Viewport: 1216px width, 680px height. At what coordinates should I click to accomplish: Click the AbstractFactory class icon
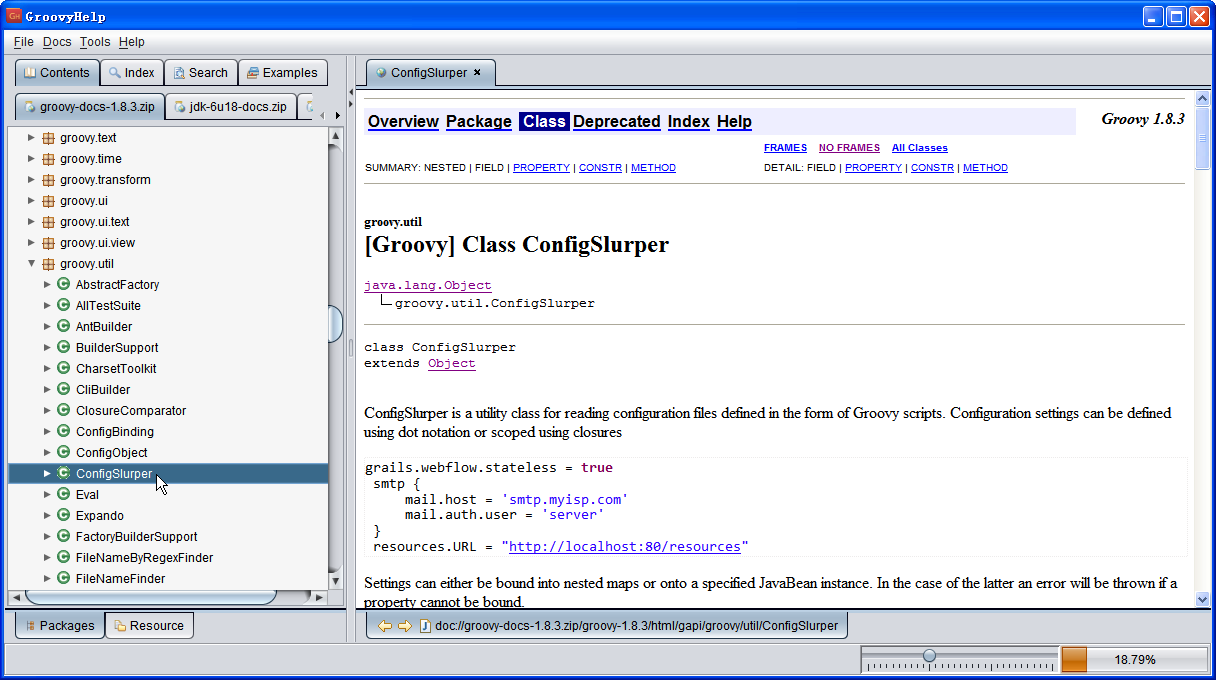(64, 285)
